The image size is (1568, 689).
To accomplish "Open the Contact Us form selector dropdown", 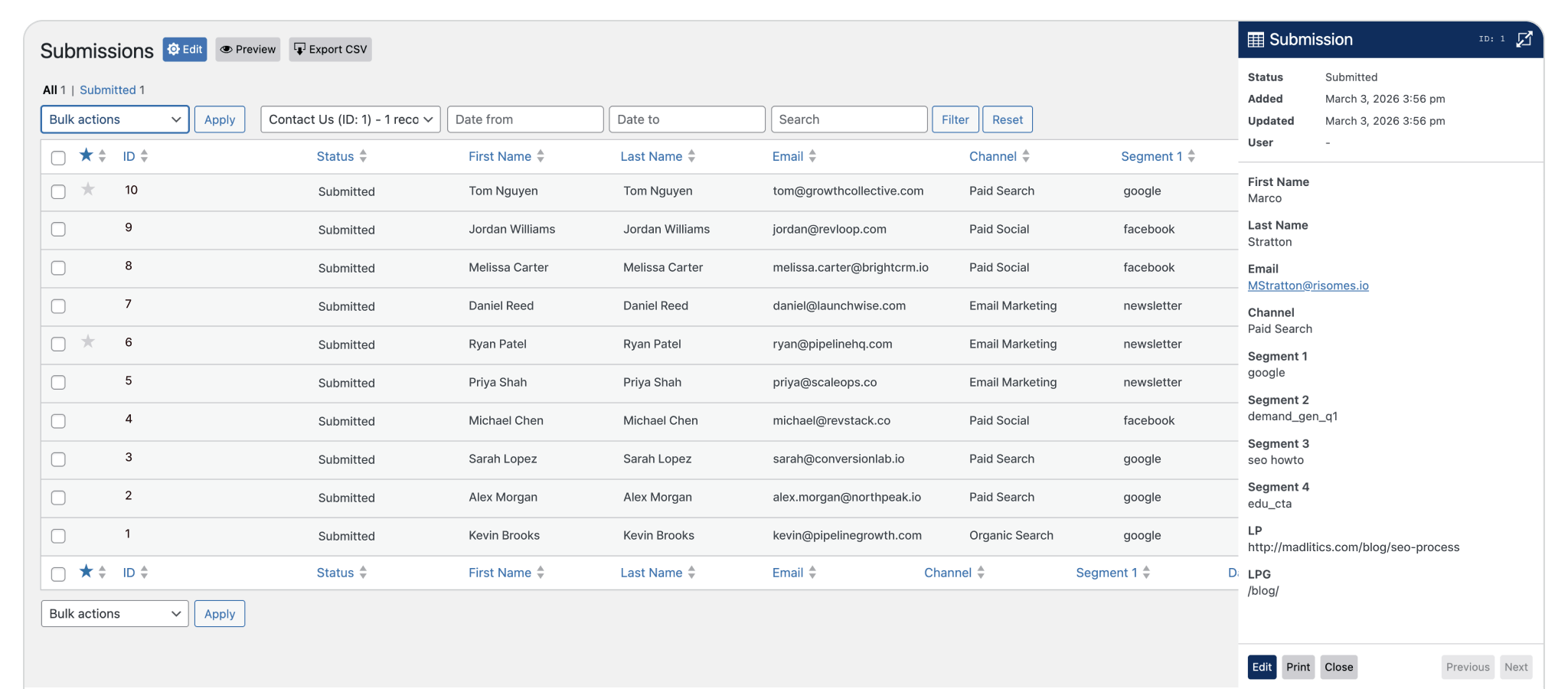I will (x=351, y=119).
